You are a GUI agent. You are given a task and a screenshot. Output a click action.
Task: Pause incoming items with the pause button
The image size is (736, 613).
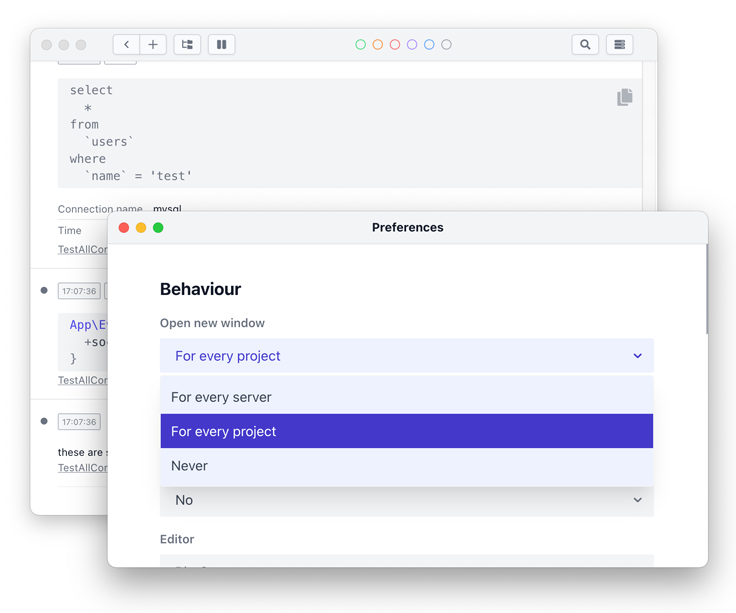coord(222,45)
